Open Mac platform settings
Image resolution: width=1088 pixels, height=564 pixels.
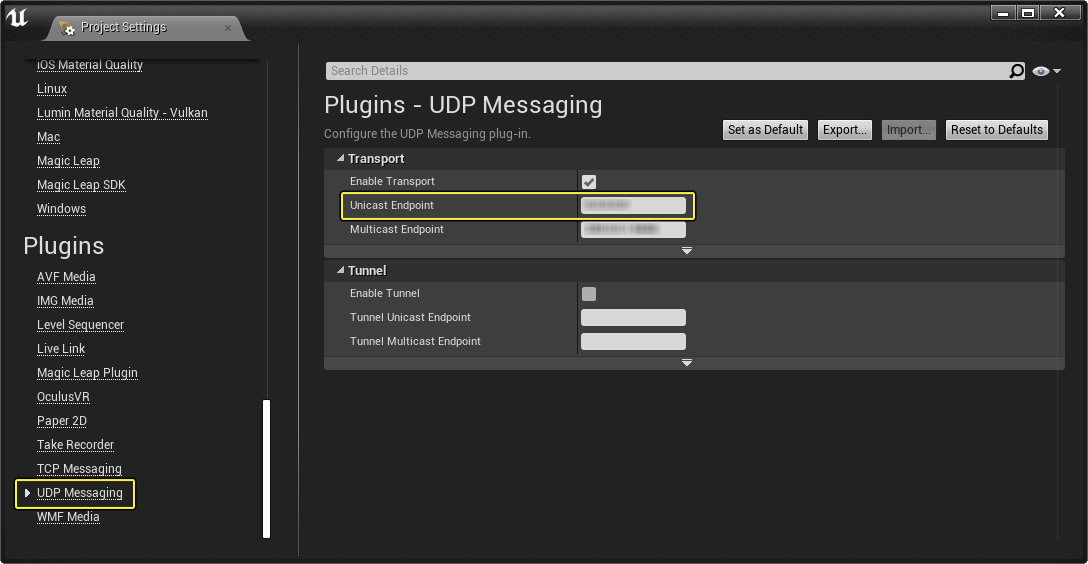[49, 137]
